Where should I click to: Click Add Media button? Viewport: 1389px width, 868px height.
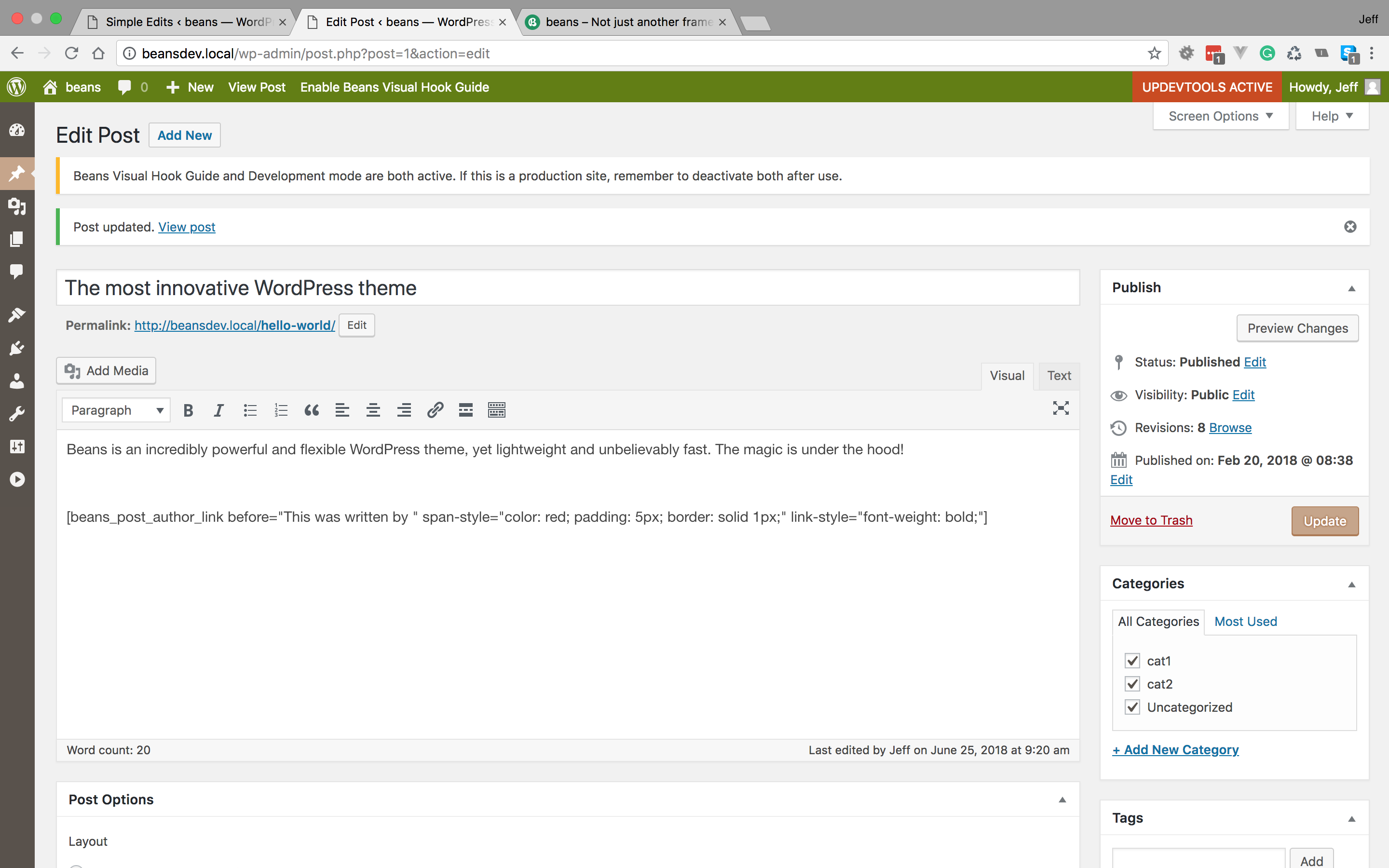pyautogui.click(x=106, y=371)
